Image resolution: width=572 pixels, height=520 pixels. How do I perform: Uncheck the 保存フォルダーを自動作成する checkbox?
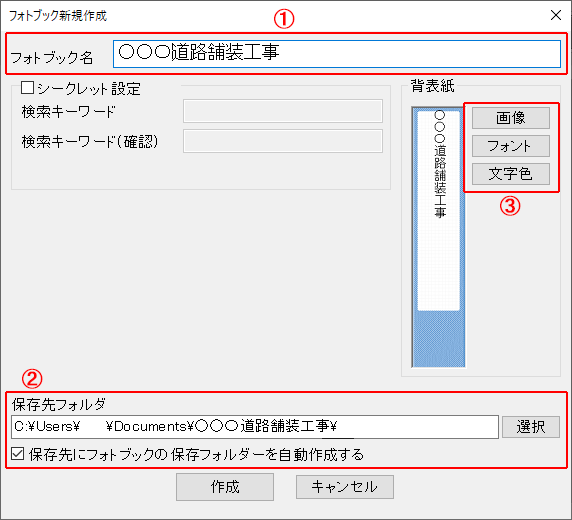coord(18,454)
